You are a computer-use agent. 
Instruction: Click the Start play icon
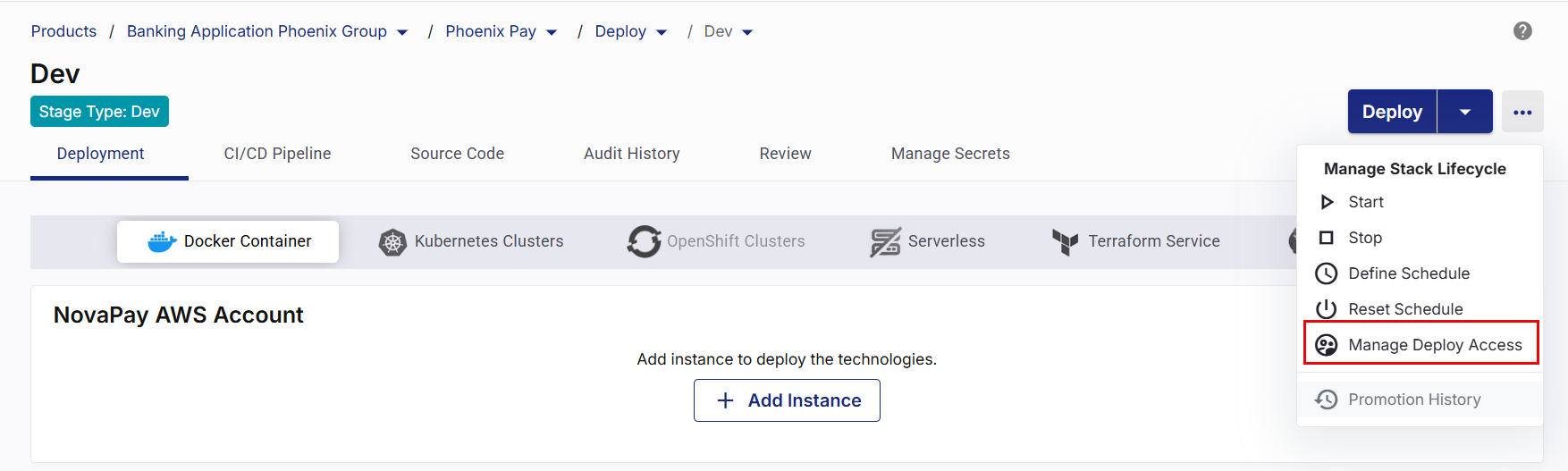pos(1327,202)
